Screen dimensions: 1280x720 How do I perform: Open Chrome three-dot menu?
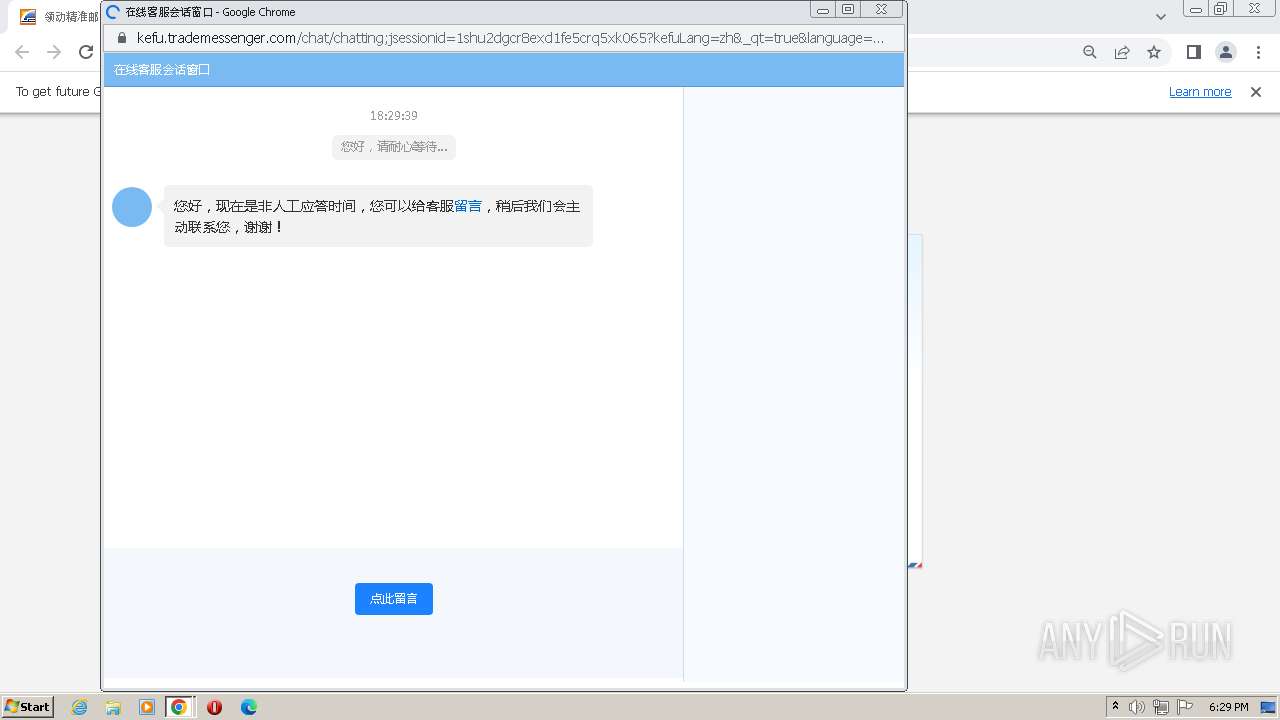(x=1257, y=52)
